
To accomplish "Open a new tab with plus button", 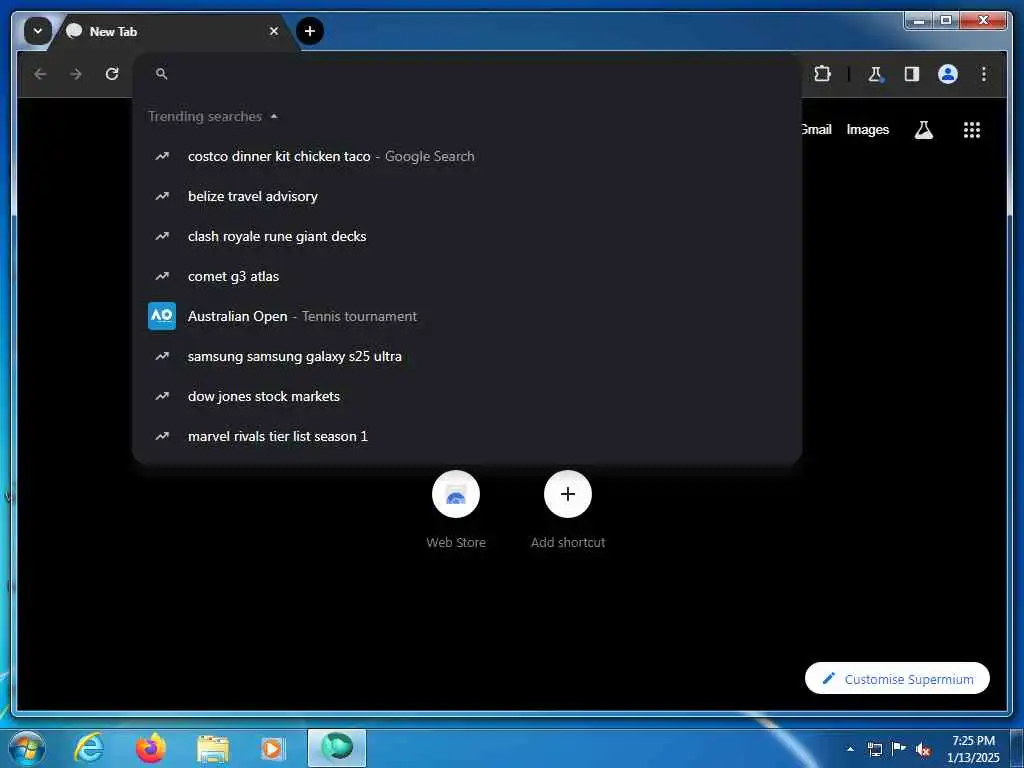I will pos(310,31).
